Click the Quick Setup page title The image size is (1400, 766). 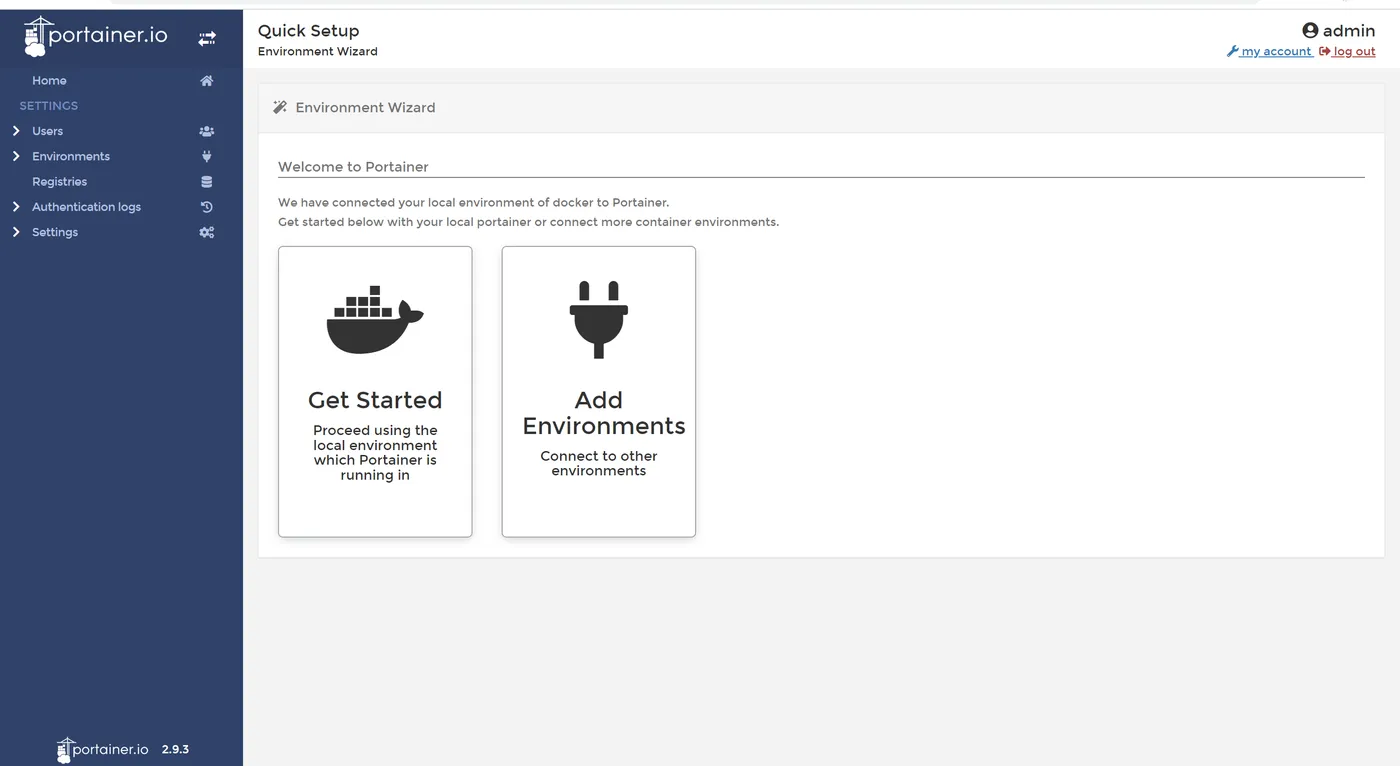[x=308, y=31]
